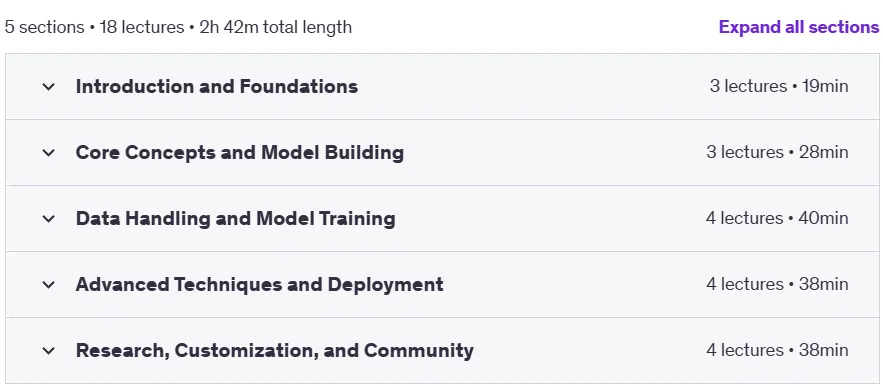Click empty area in Introduction and Foundations row

529,87
